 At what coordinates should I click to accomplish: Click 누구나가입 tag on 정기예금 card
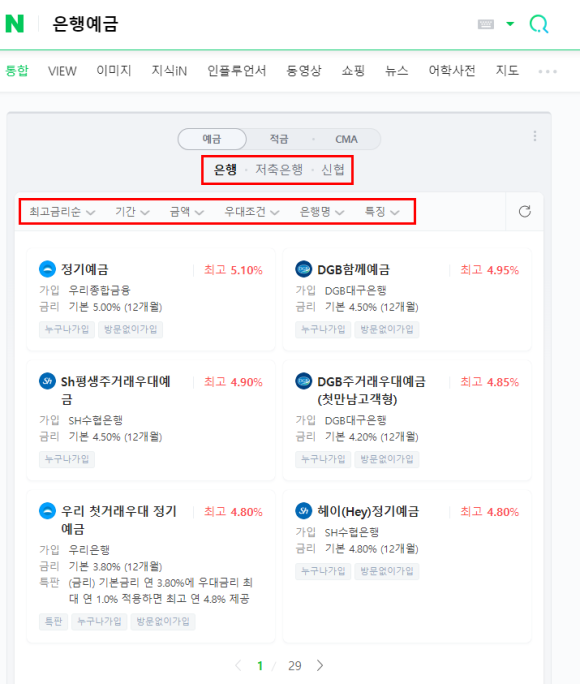67,329
